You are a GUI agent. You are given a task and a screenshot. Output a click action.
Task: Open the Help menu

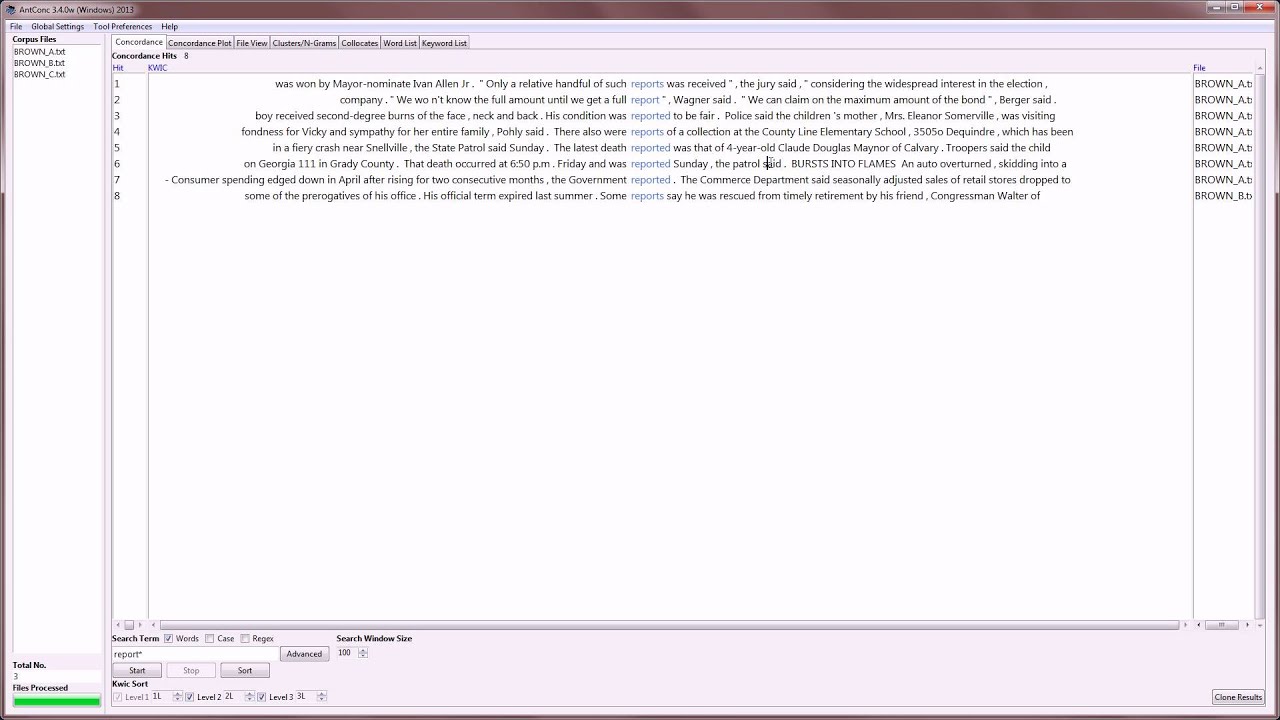(x=170, y=27)
